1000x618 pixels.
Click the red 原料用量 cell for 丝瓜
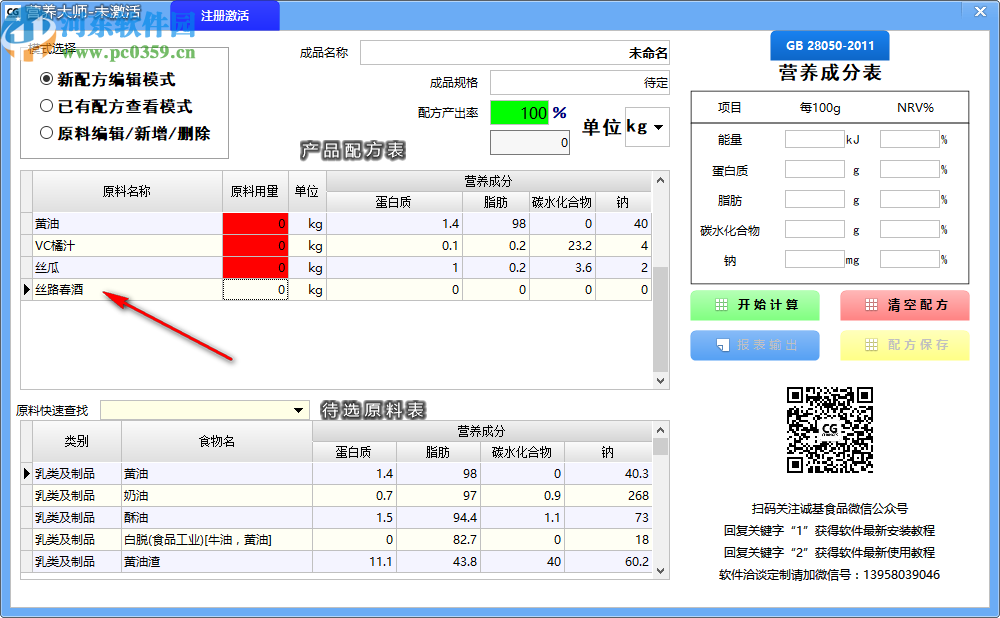(255, 268)
